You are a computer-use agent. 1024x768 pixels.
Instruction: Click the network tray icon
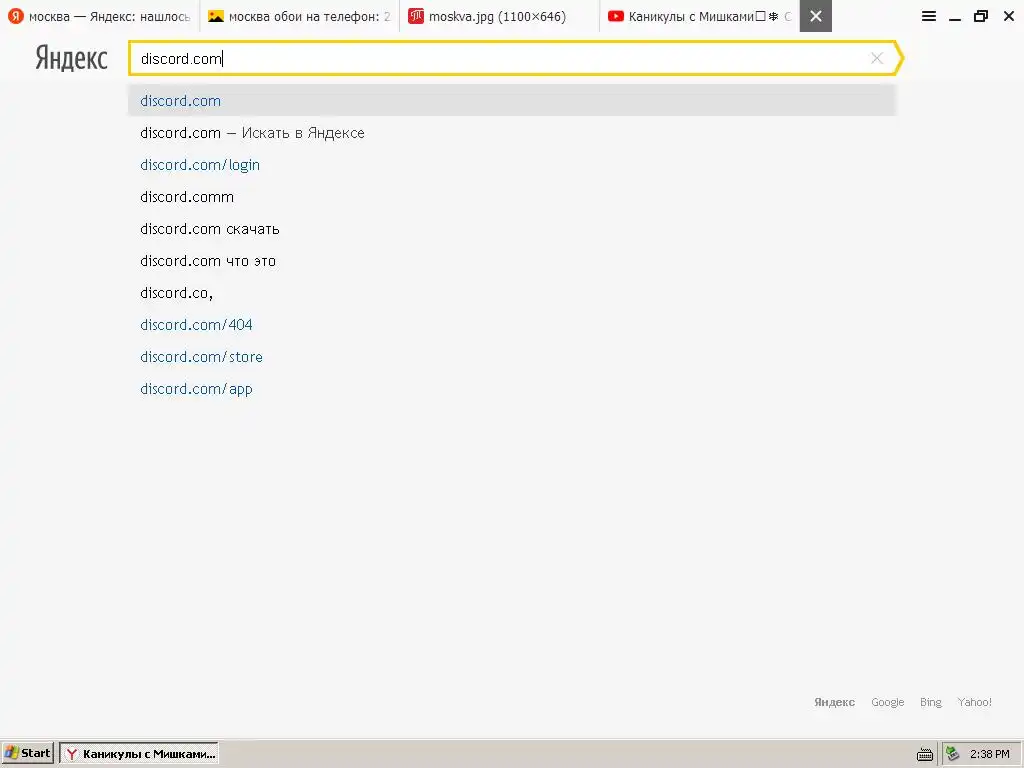pos(952,754)
